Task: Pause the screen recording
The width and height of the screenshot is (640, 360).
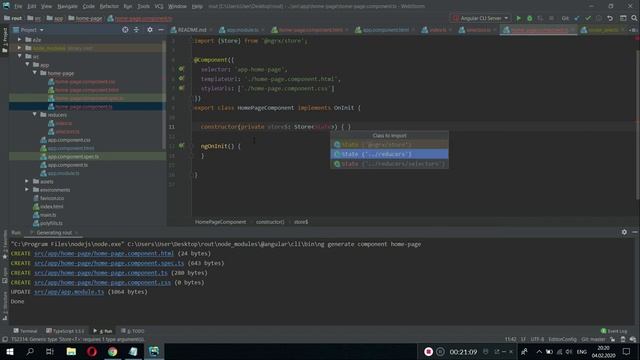Action: coord(440,351)
